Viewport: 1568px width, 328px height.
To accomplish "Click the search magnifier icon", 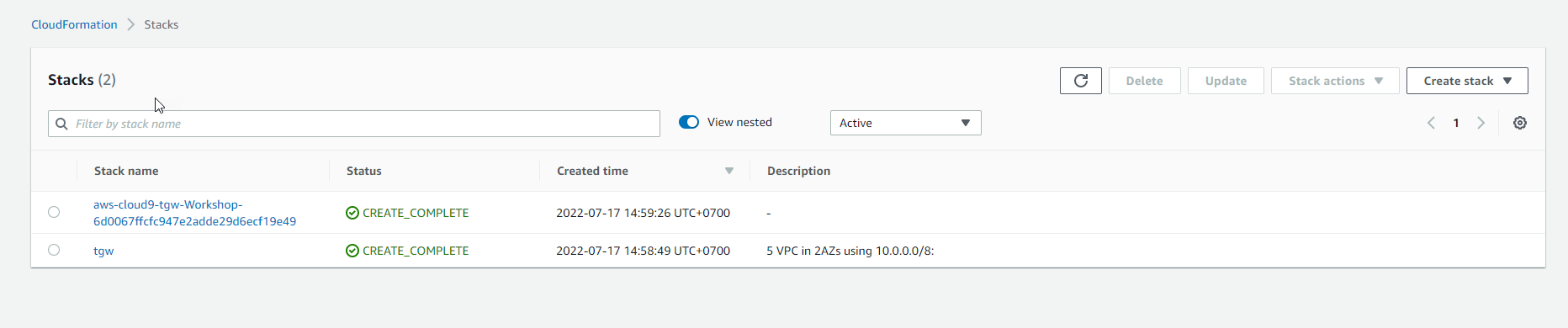I will click(x=61, y=124).
